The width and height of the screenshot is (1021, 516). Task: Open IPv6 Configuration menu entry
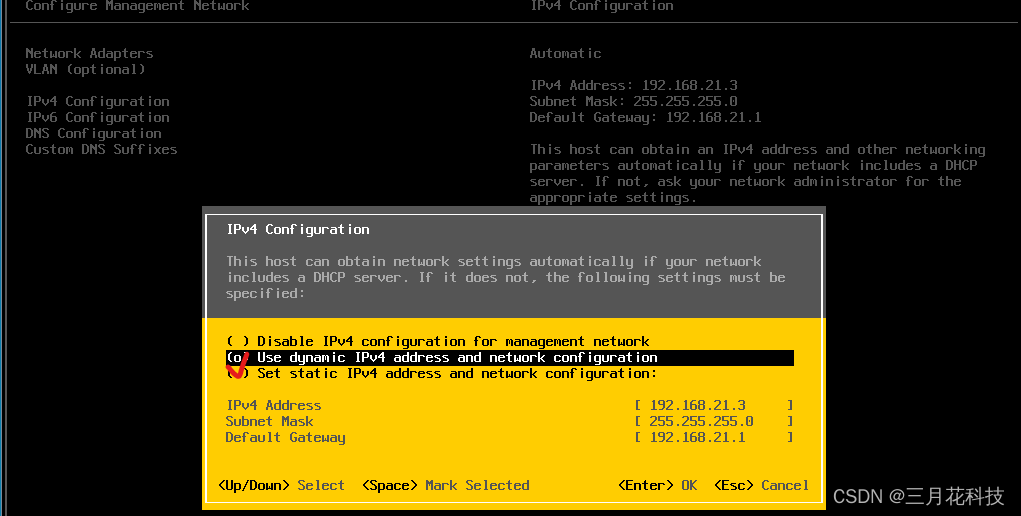pos(98,117)
